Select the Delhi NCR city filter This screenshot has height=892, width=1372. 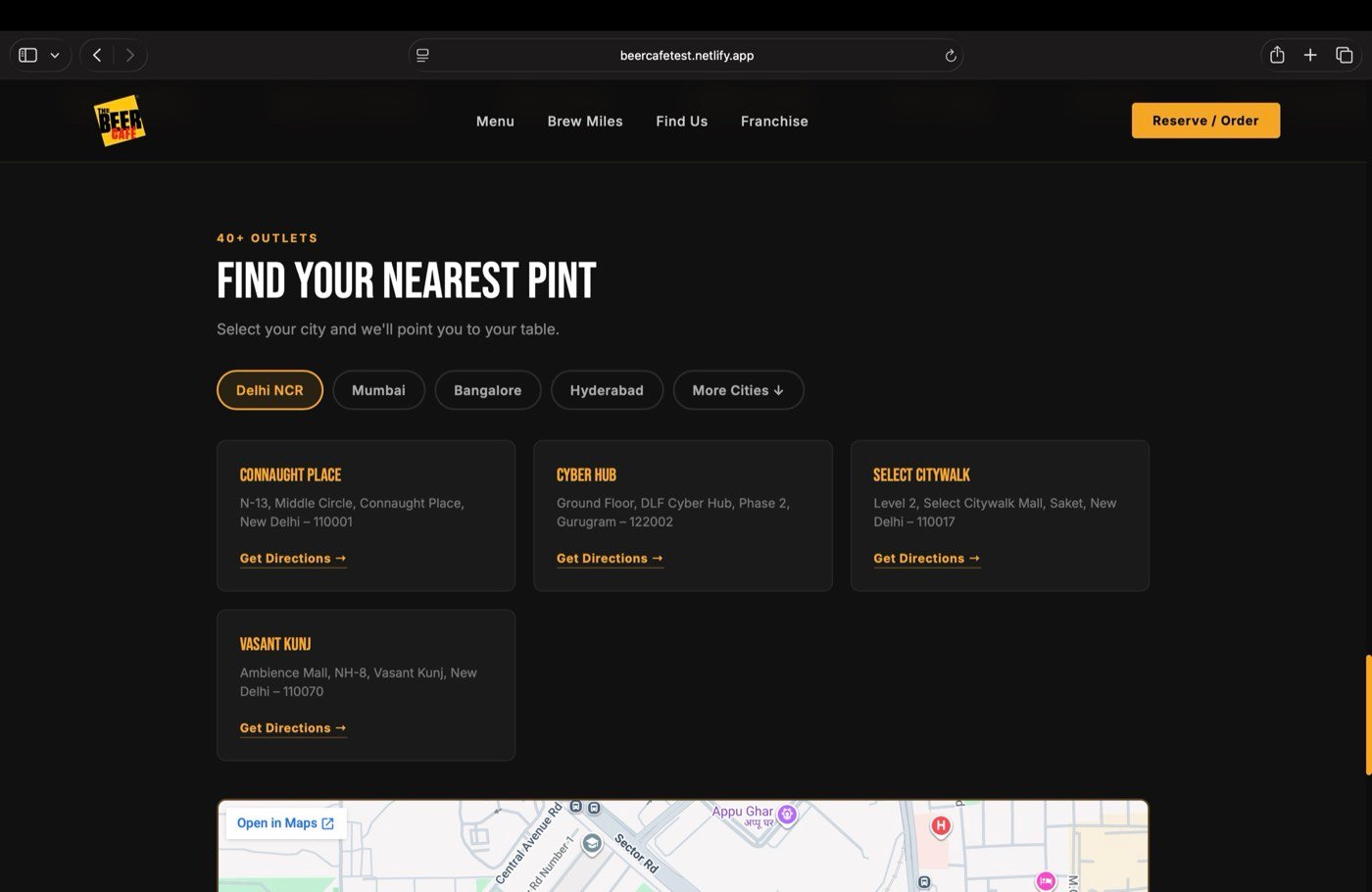269,390
